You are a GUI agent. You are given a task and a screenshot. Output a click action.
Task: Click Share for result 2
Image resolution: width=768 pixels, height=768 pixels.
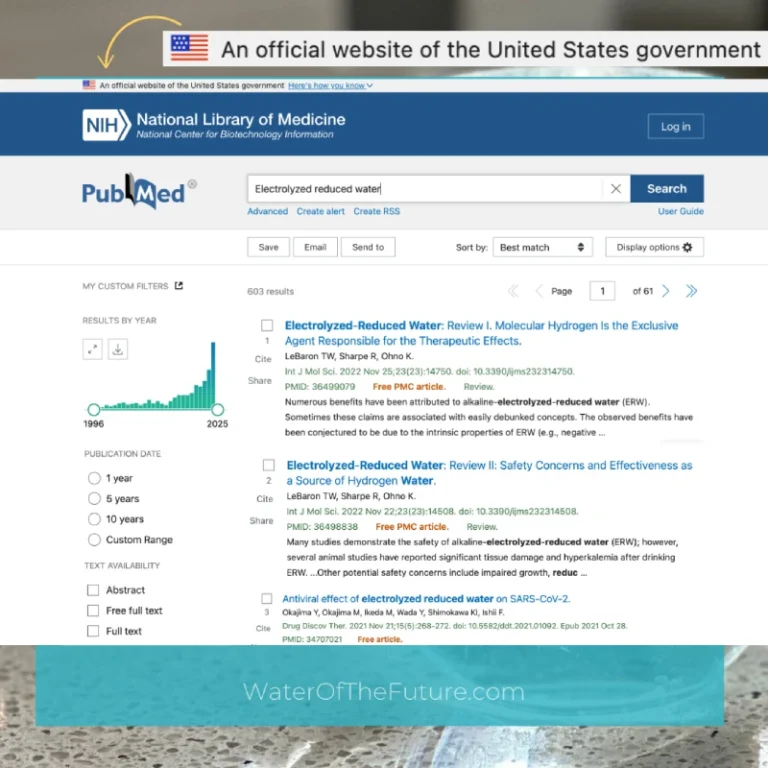pos(262,521)
